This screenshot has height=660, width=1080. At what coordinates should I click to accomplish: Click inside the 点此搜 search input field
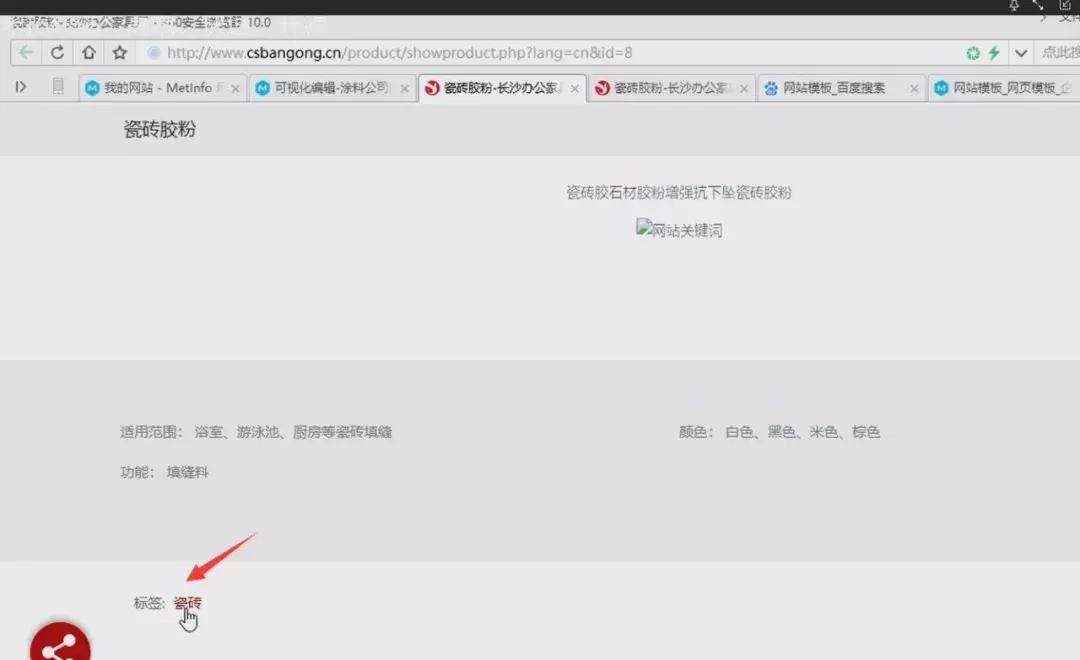click(x=1062, y=52)
